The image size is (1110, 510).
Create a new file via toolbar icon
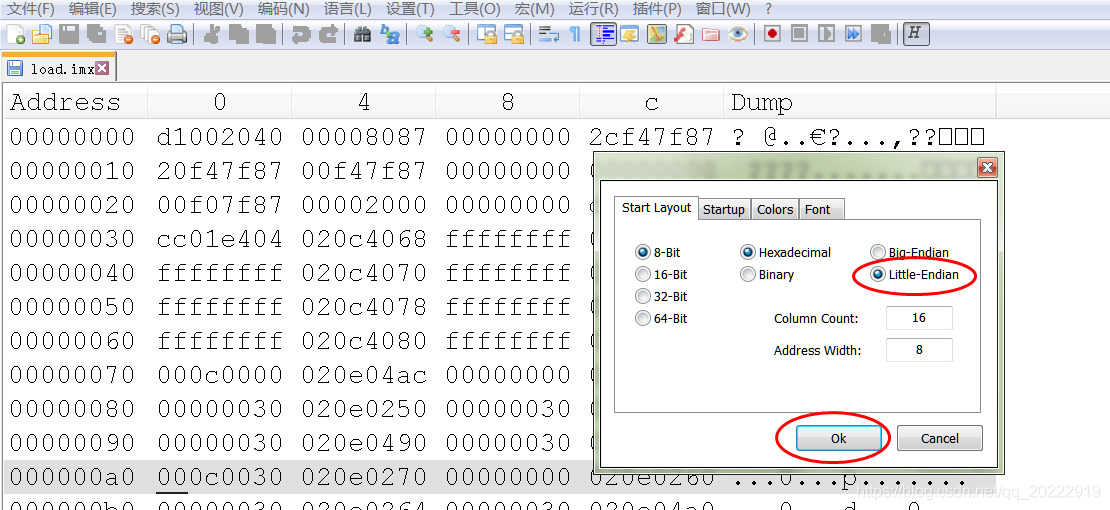pyautogui.click(x=16, y=34)
